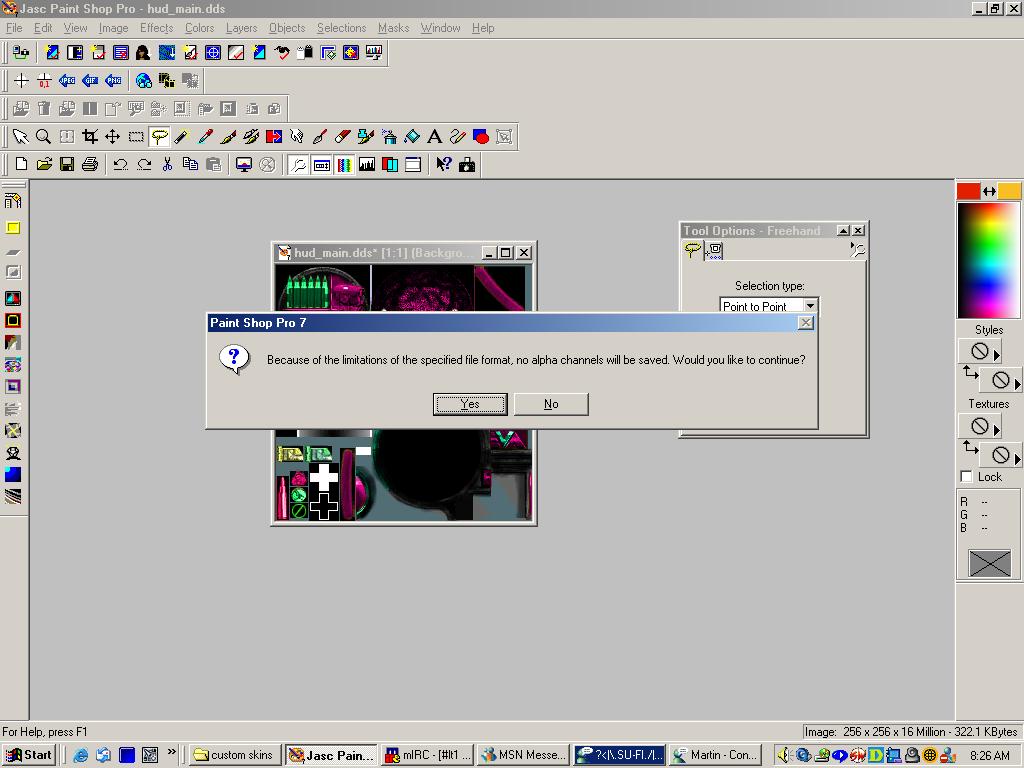
Task: Click the Print icon in toolbar
Action: 90,165
